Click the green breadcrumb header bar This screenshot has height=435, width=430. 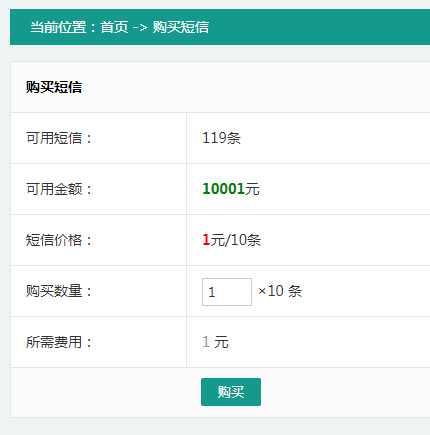click(x=220, y=27)
